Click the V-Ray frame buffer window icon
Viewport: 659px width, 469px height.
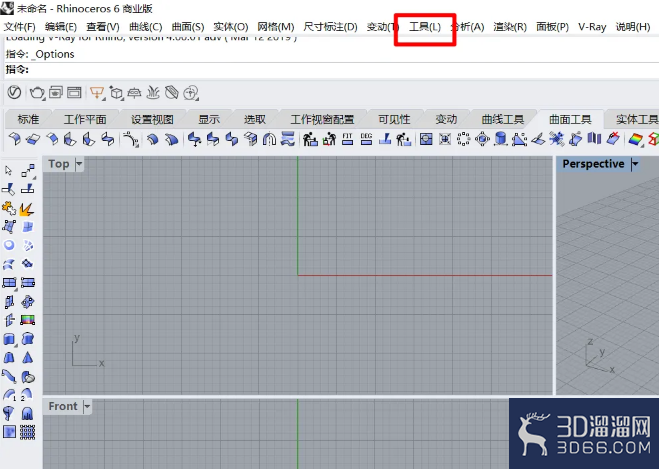(74, 92)
